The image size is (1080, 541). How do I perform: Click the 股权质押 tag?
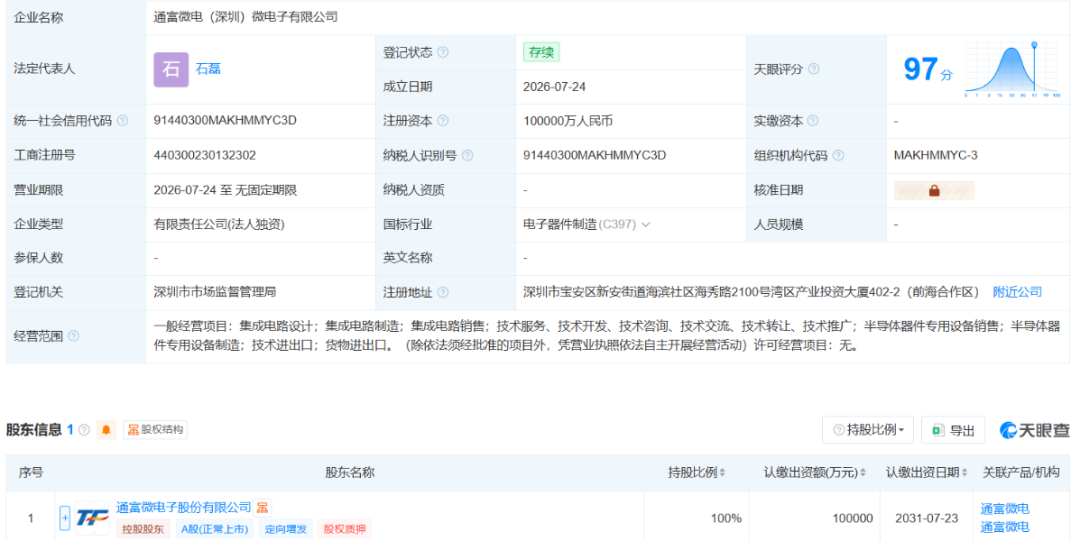344,529
